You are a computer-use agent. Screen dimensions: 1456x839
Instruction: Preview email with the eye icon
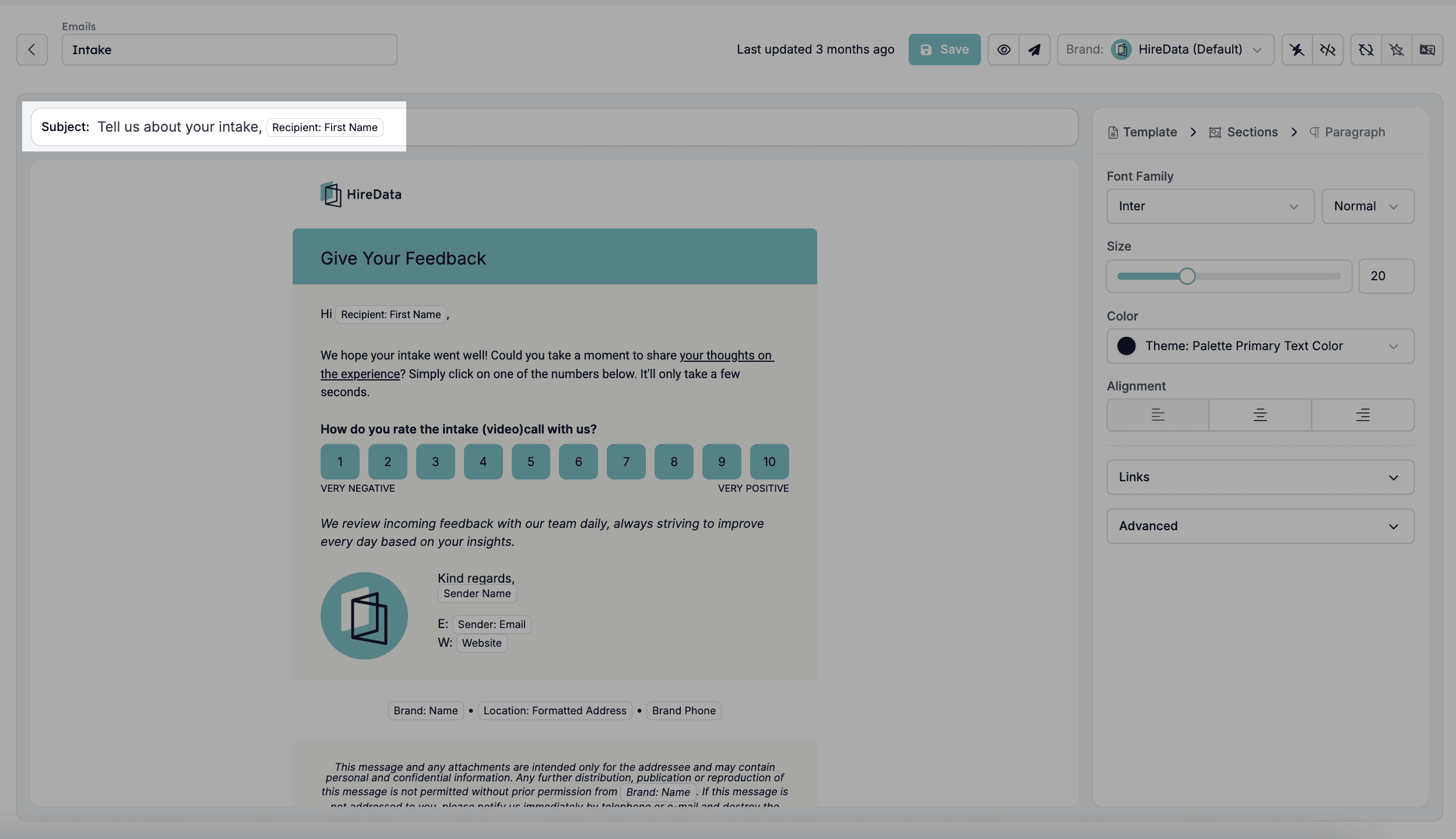[x=1004, y=50]
